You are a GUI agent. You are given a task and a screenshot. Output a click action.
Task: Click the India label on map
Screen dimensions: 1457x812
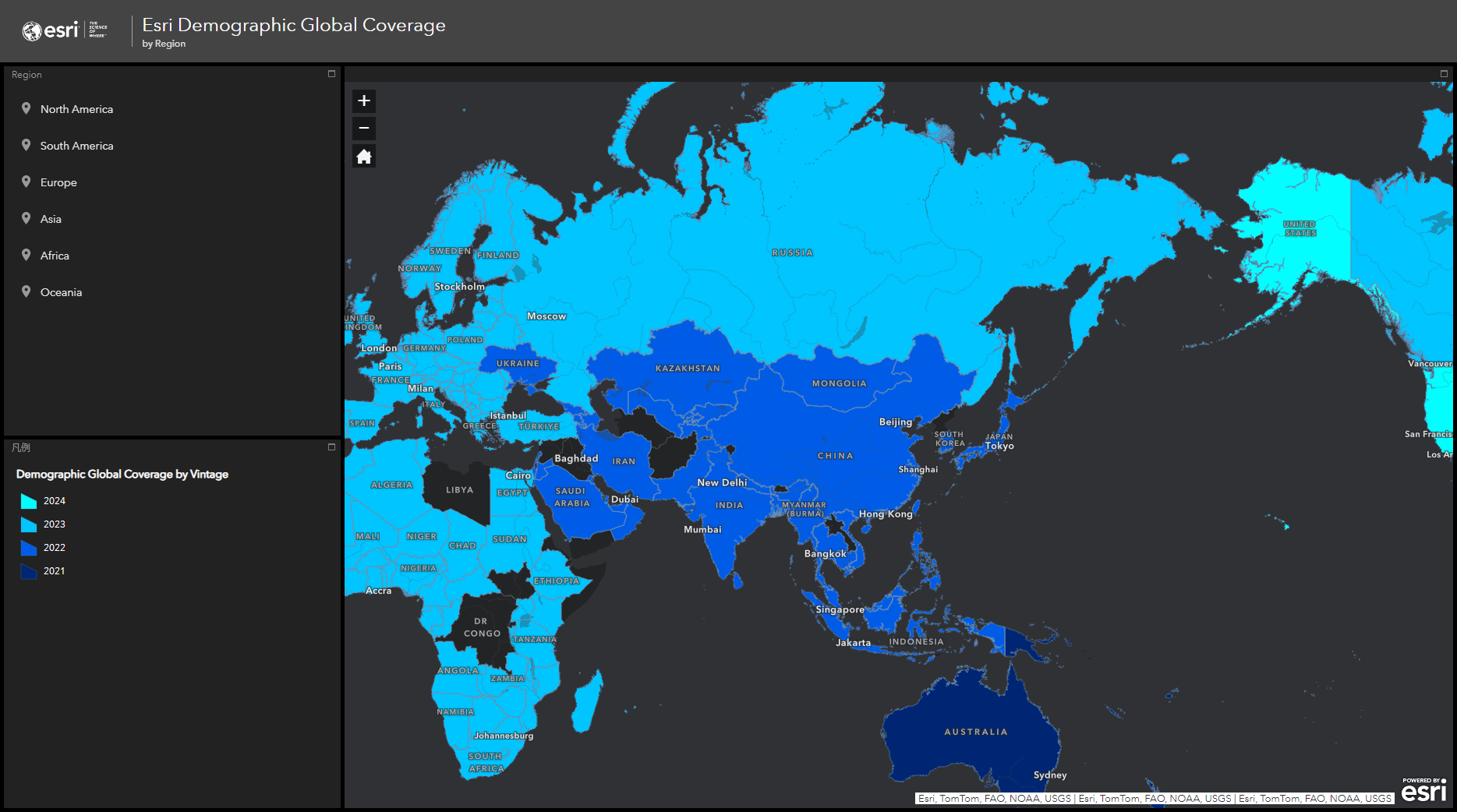pyautogui.click(x=729, y=505)
